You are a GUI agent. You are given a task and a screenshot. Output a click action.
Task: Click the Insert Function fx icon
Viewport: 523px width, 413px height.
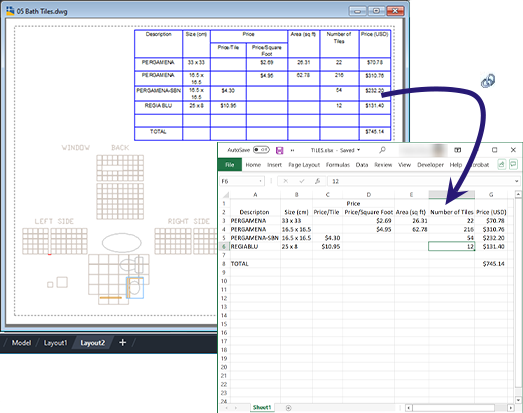(x=318, y=181)
